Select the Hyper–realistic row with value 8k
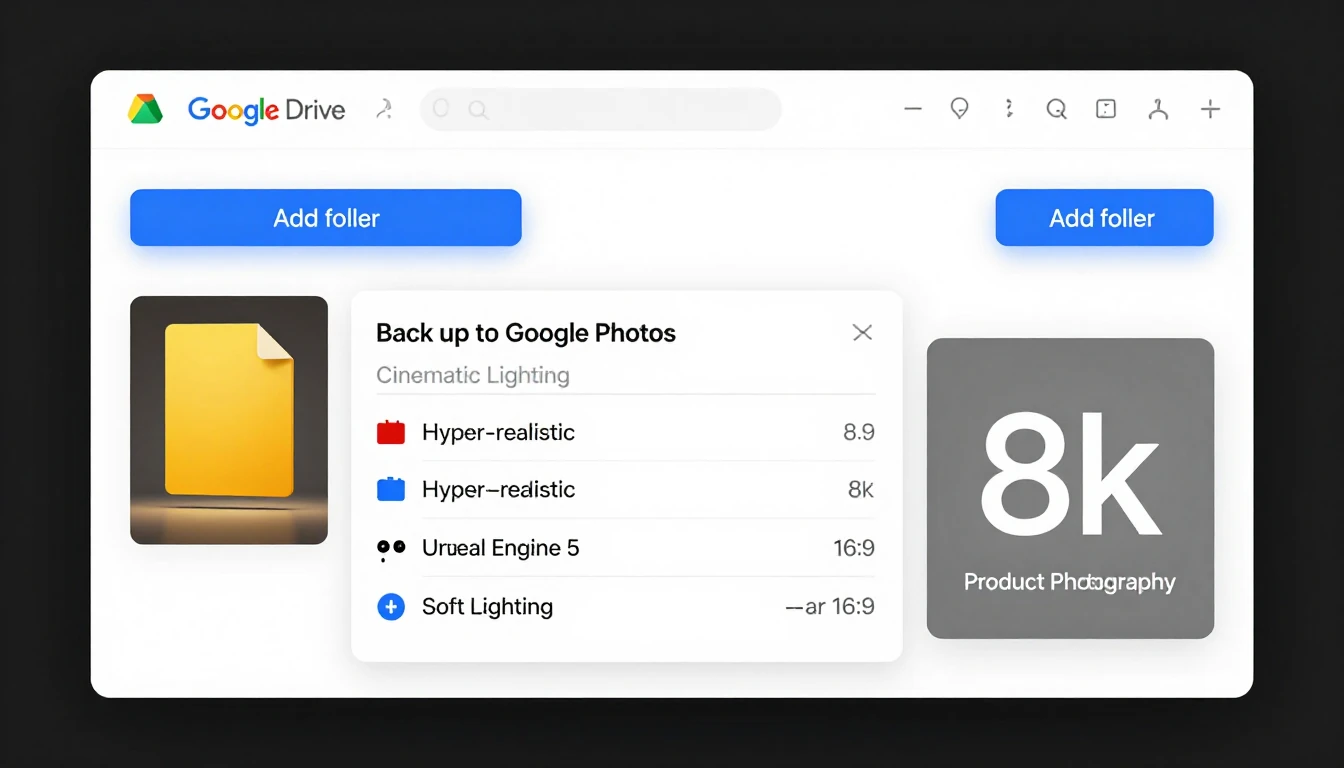The width and height of the screenshot is (1344, 768). click(626, 489)
